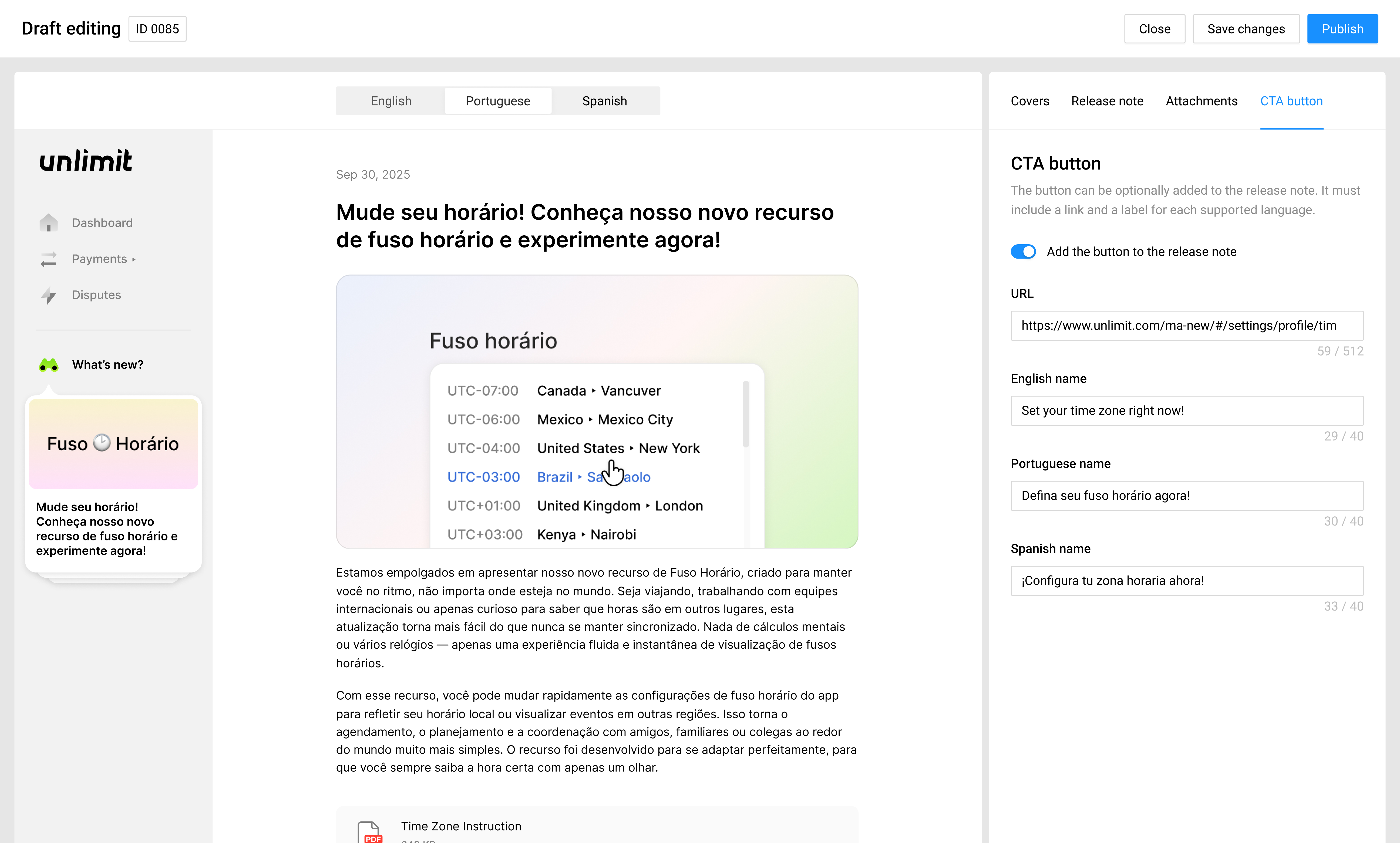Edit the Spanish name field

[x=1187, y=581]
